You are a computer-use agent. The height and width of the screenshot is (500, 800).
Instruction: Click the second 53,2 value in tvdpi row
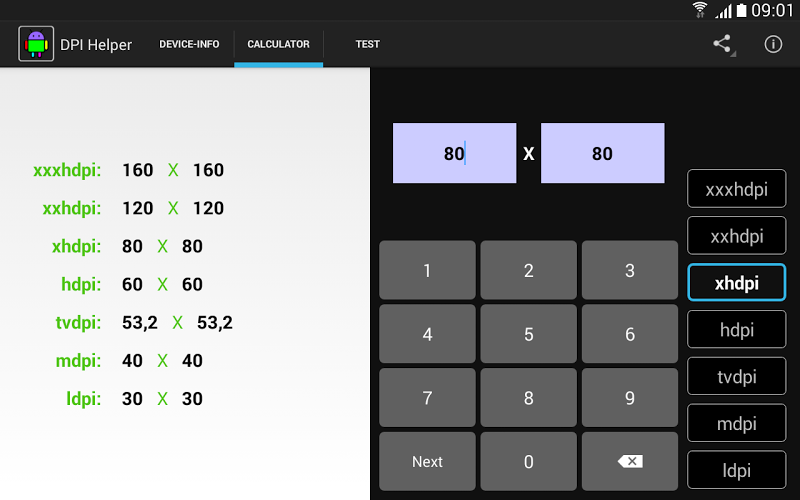(x=215, y=322)
